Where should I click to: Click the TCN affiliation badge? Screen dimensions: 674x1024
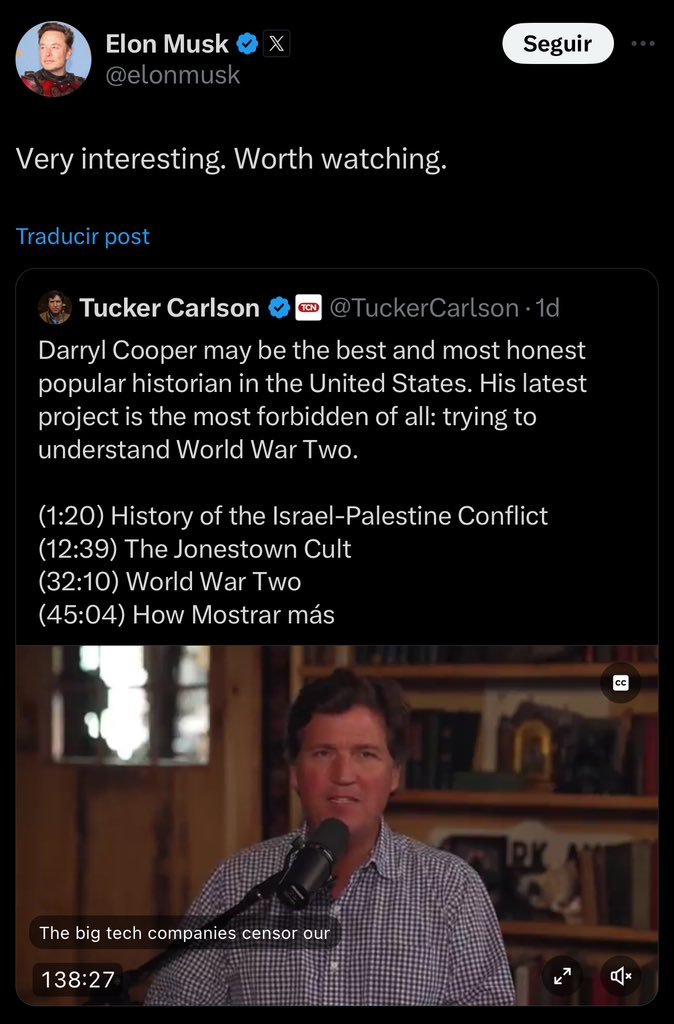click(x=309, y=308)
